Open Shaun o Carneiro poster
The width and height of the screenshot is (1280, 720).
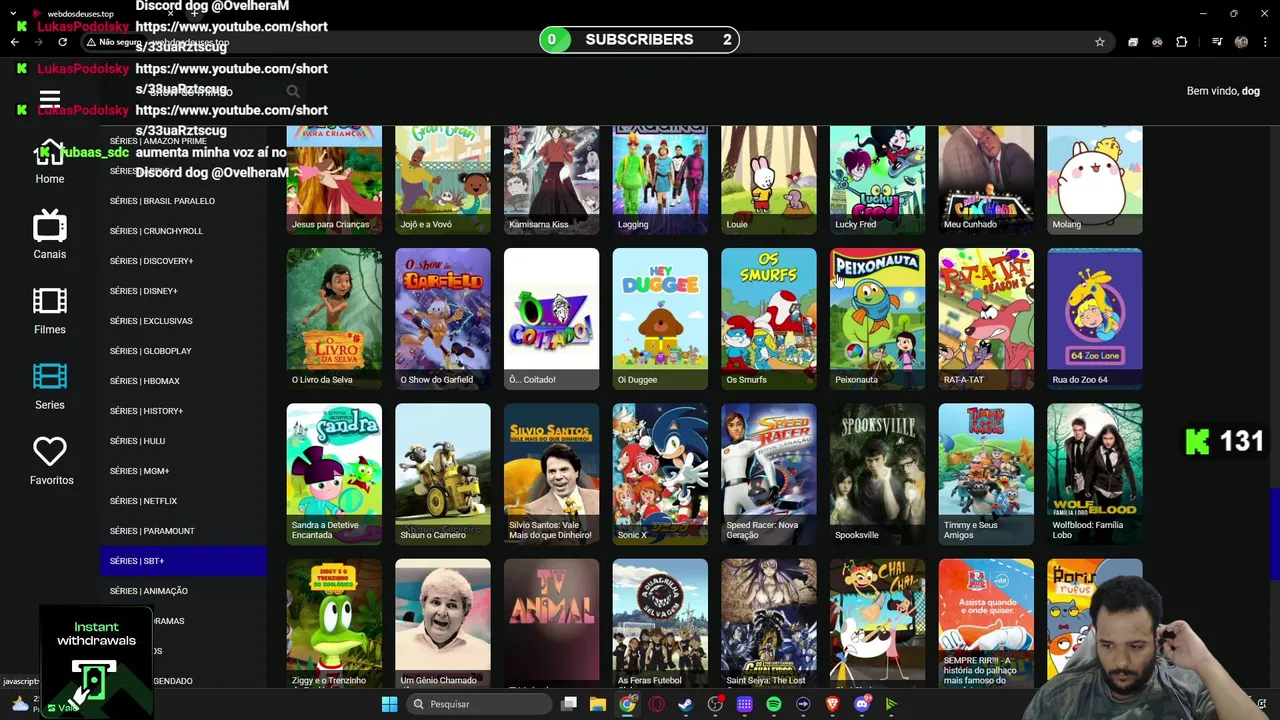point(443,474)
